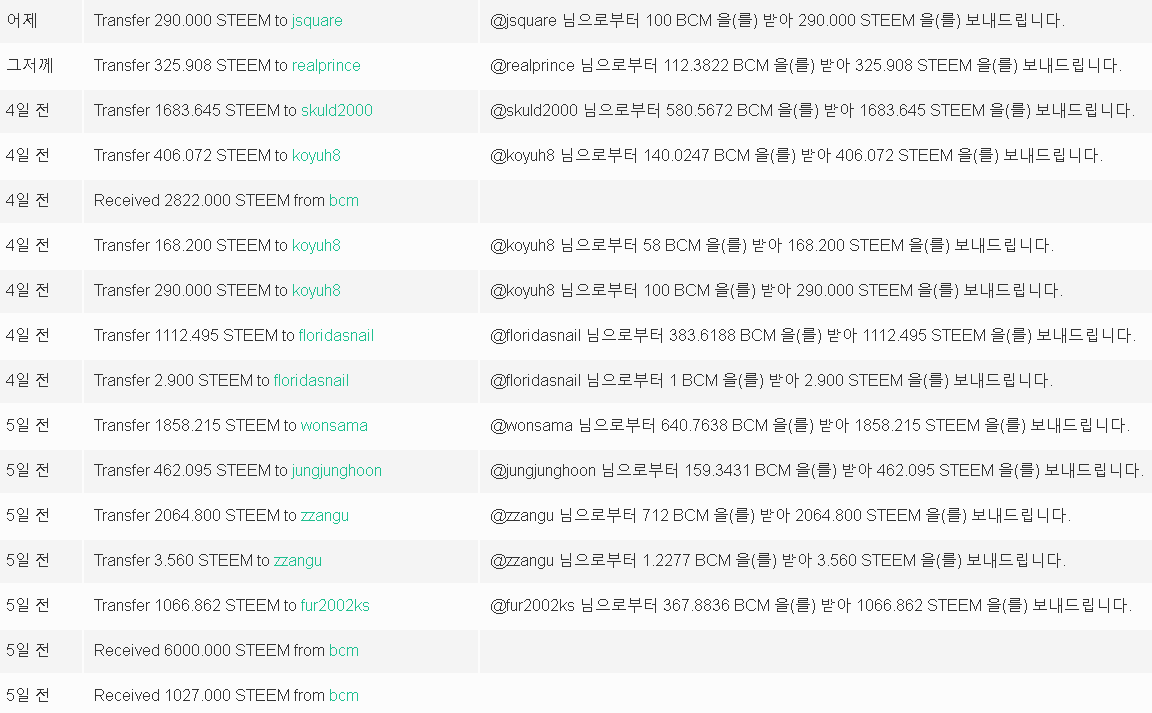Click zzangu in the 2064.800 STEEM transfer

[x=325, y=515]
